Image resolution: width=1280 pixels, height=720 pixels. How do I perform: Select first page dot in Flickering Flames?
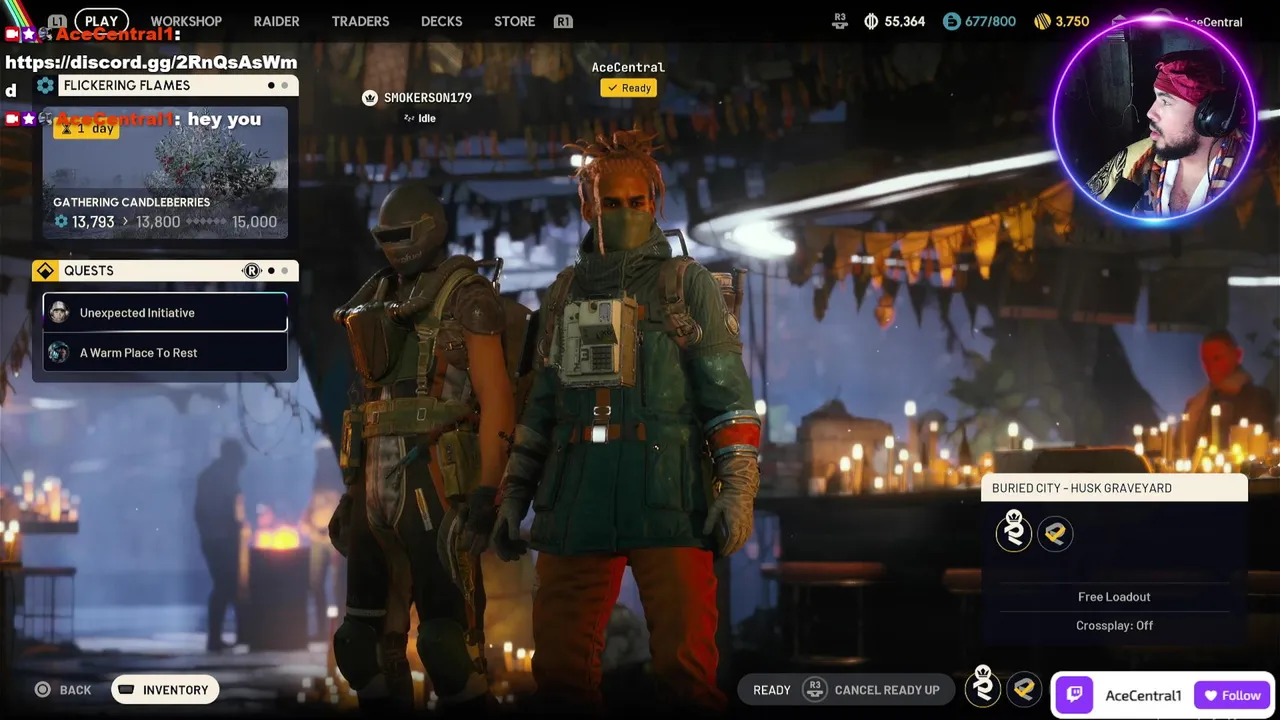[x=271, y=86]
